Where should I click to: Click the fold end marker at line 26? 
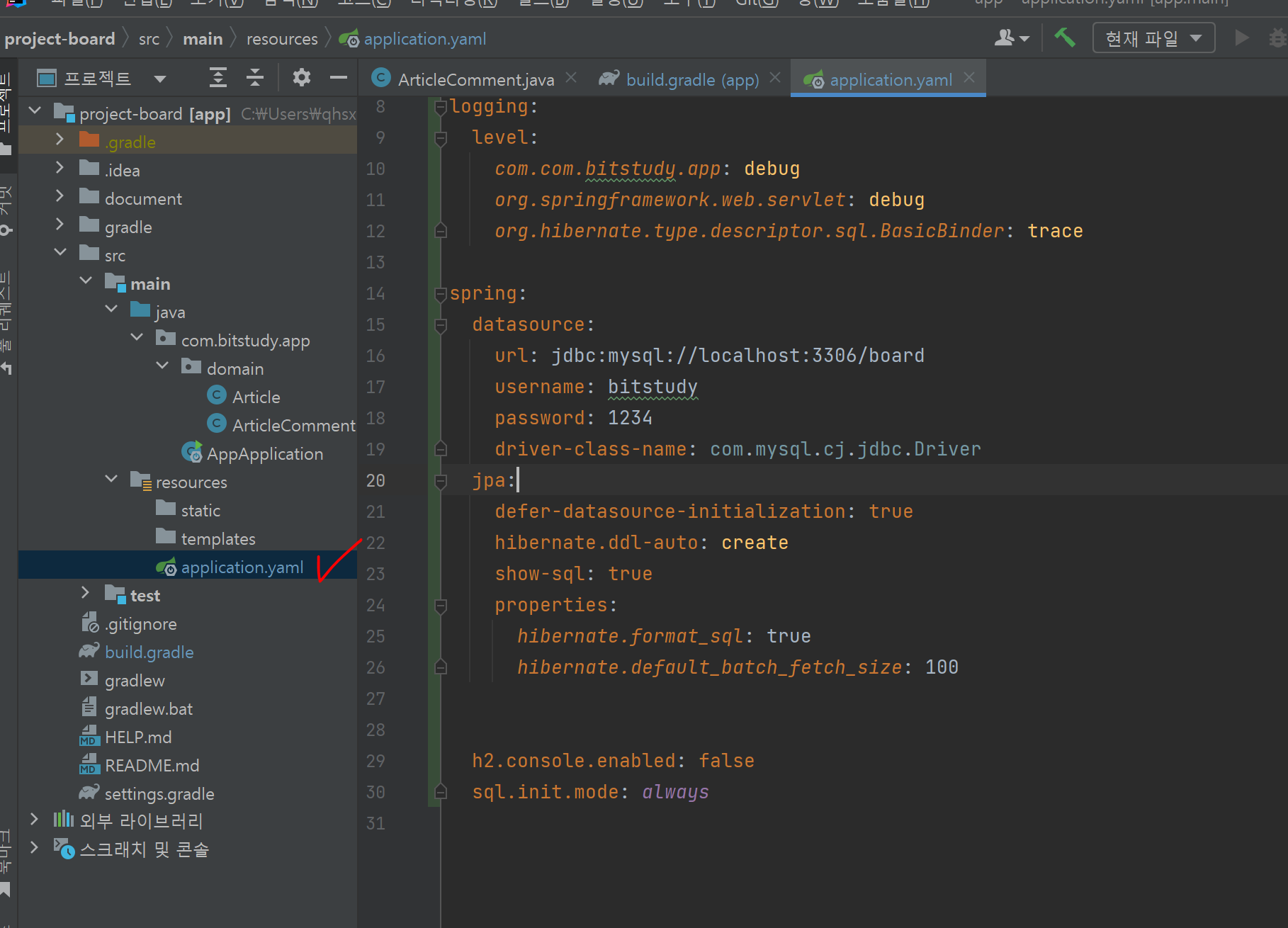click(x=441, y=667)
